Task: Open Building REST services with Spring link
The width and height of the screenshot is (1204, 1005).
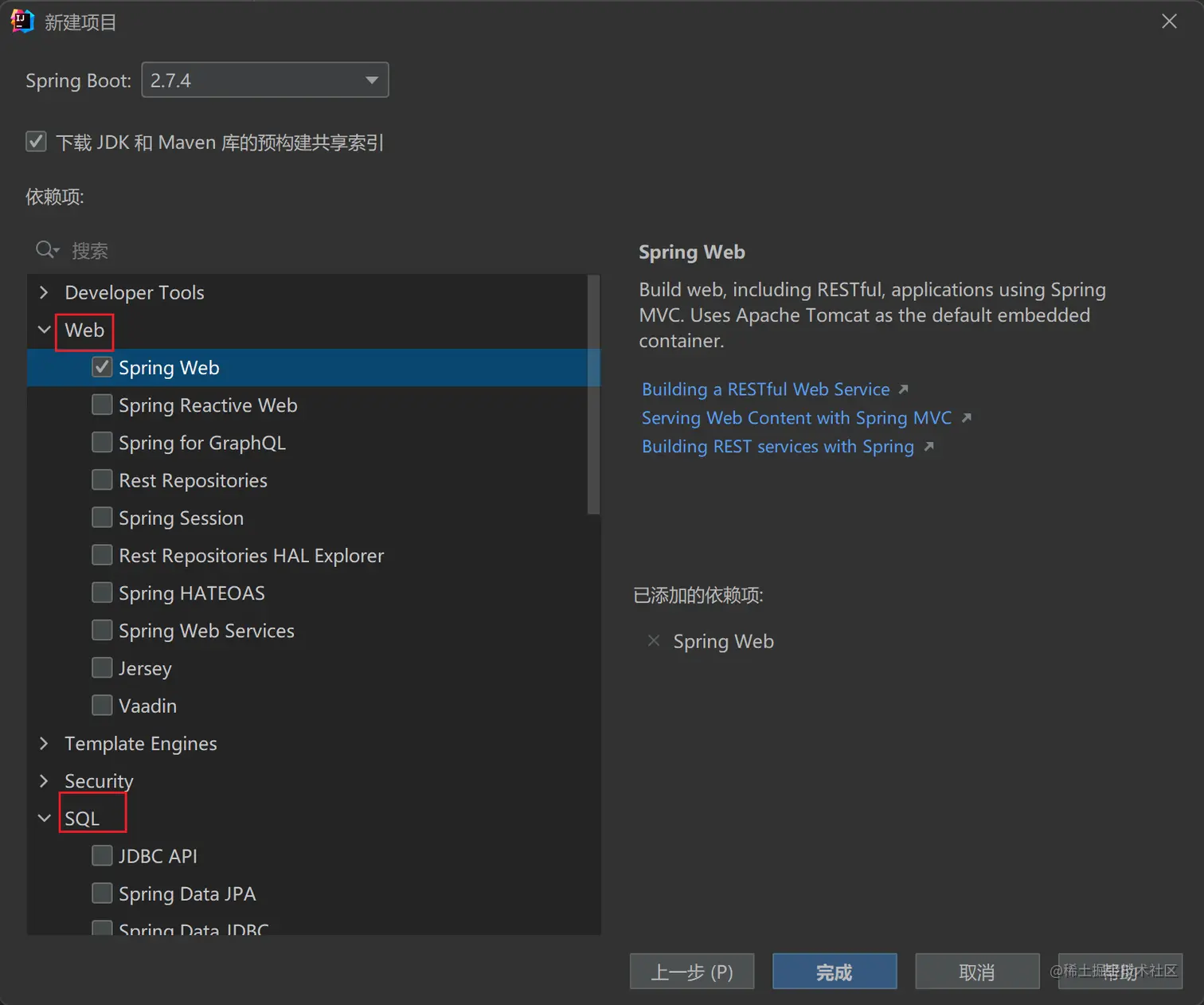Action: coord(778,447)
